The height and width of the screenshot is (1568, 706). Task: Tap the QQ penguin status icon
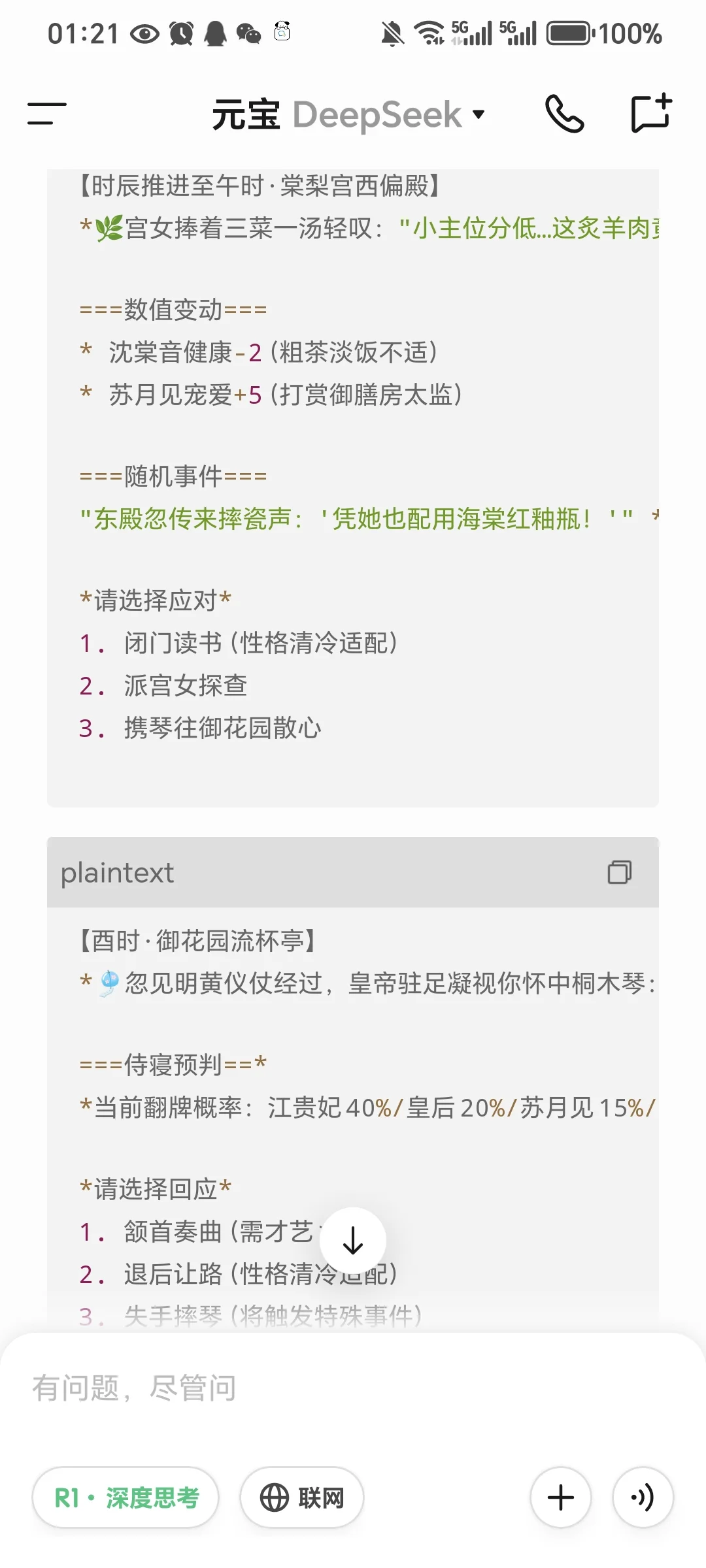[215, 33]
